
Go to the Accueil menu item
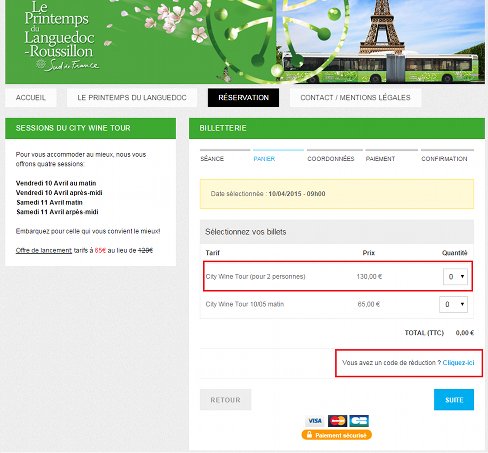[x=31, y=98]
